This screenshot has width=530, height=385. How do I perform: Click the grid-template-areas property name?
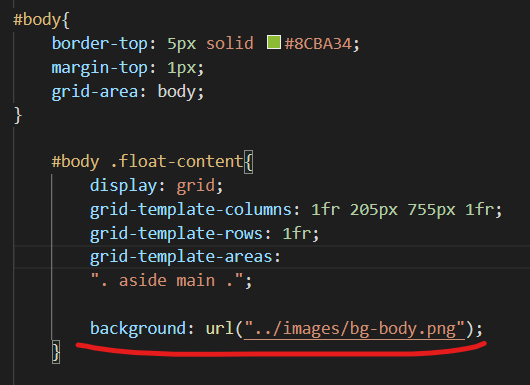(x=181, y=257)
